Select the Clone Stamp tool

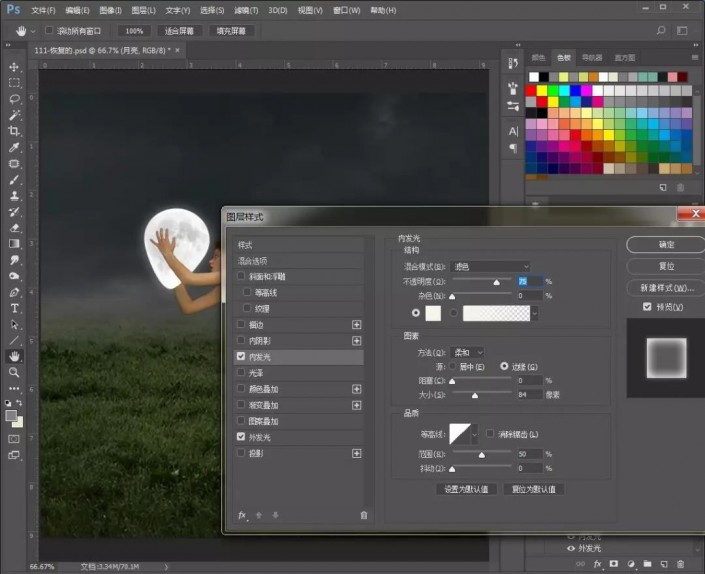14,196
